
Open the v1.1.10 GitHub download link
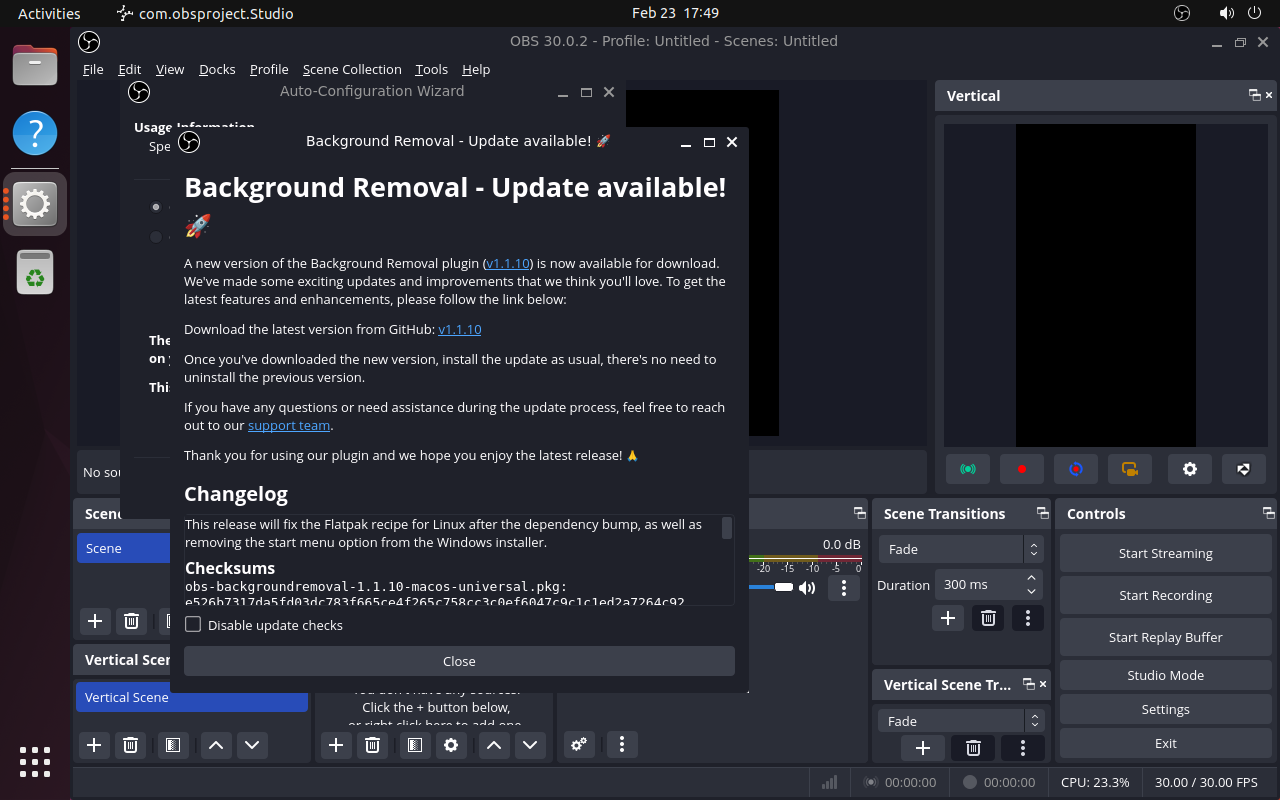tap(460, 329)
